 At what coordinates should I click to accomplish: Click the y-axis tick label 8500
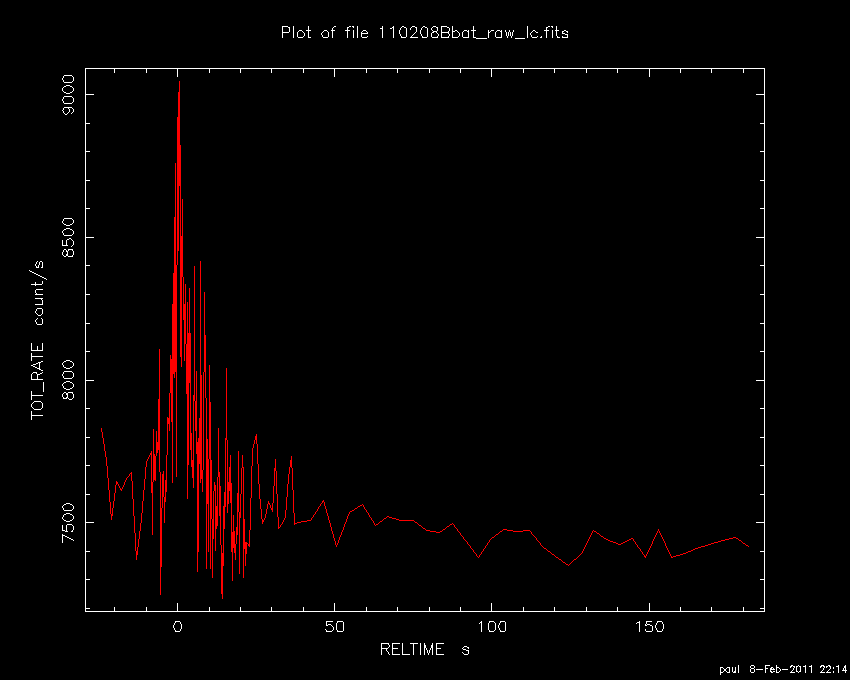[69, 238]
